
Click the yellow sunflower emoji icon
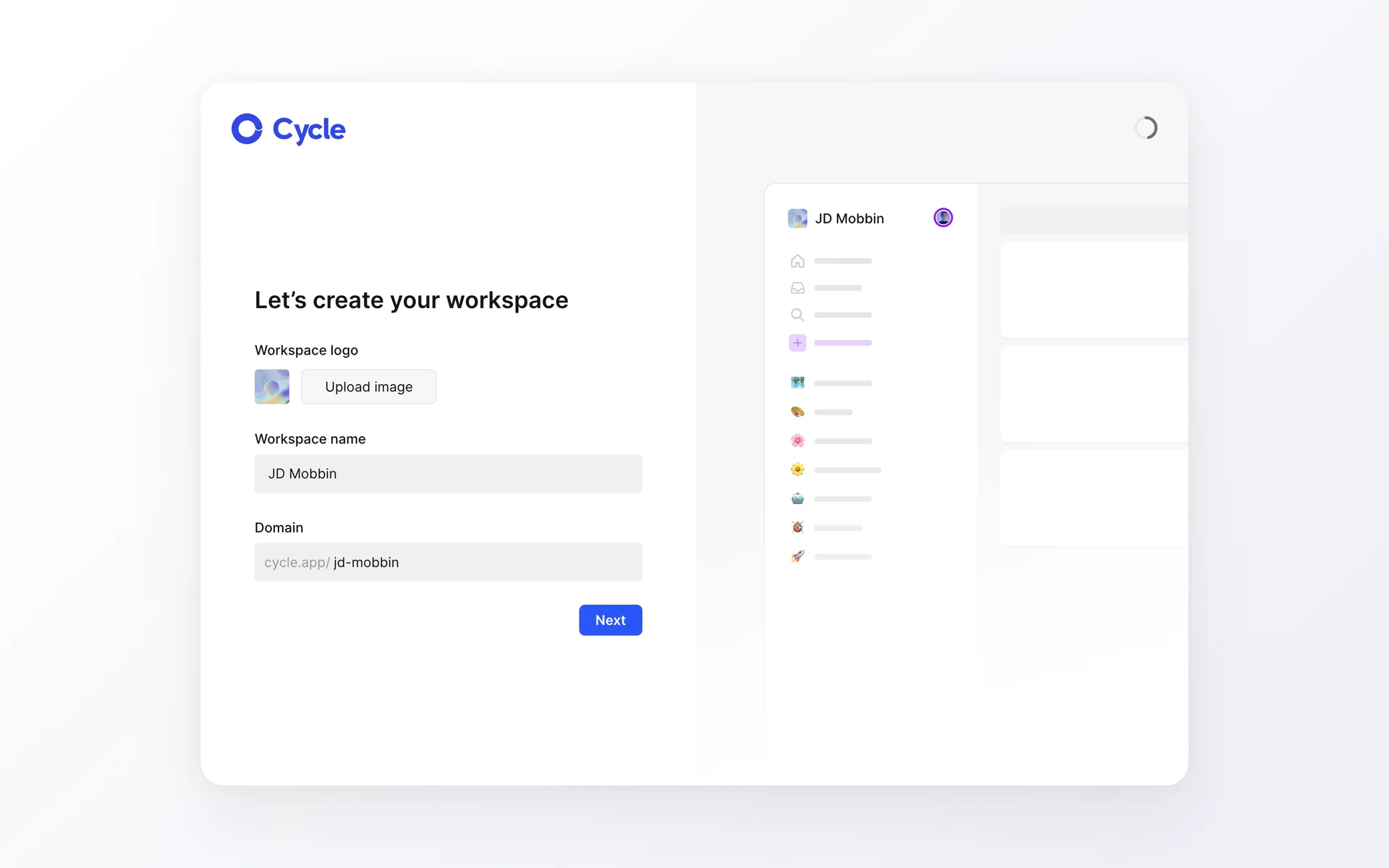[x=797, y=469]
